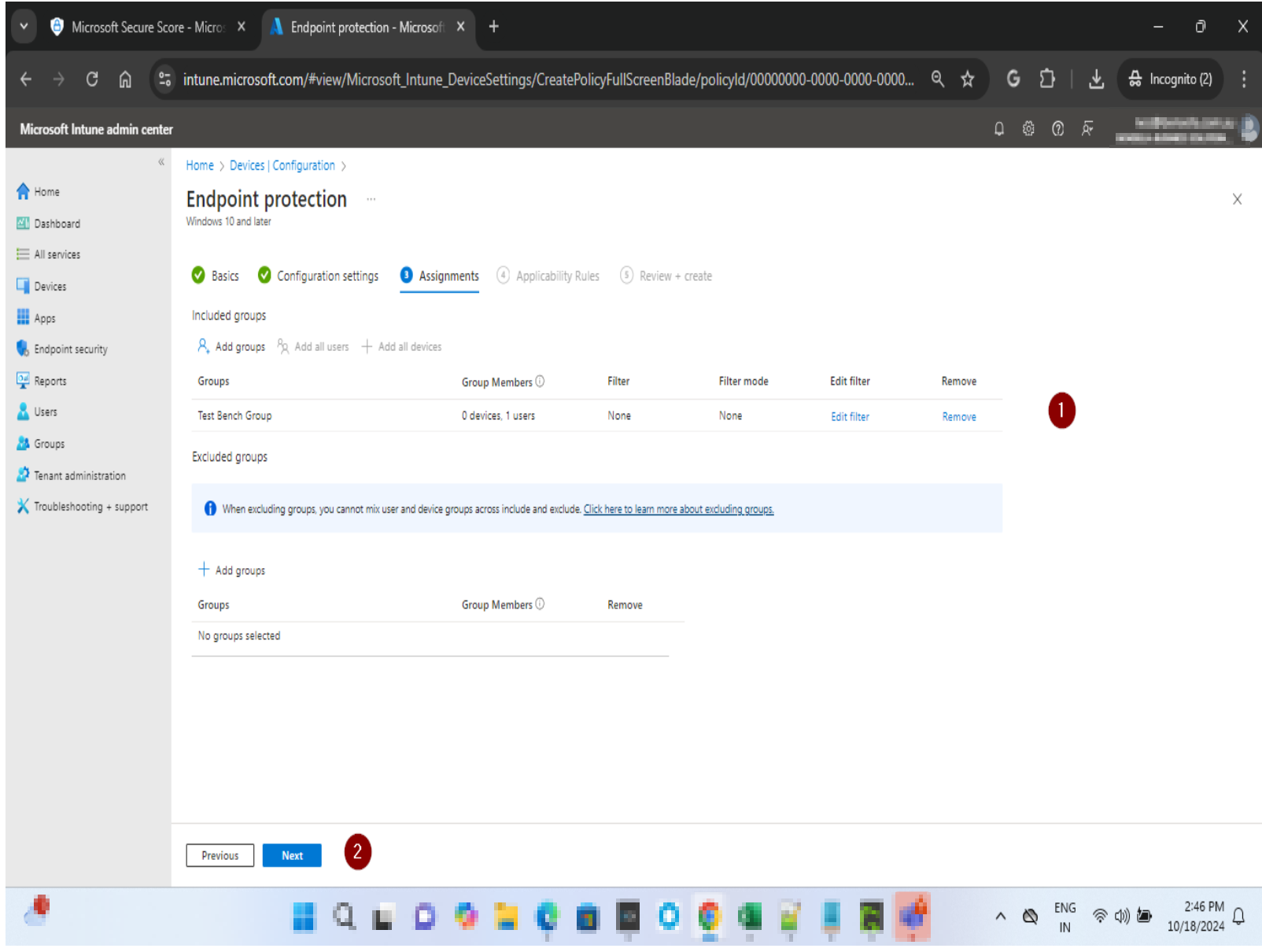Click the address bar URL
Screen dimensions: 1262x952
(548, 79)
